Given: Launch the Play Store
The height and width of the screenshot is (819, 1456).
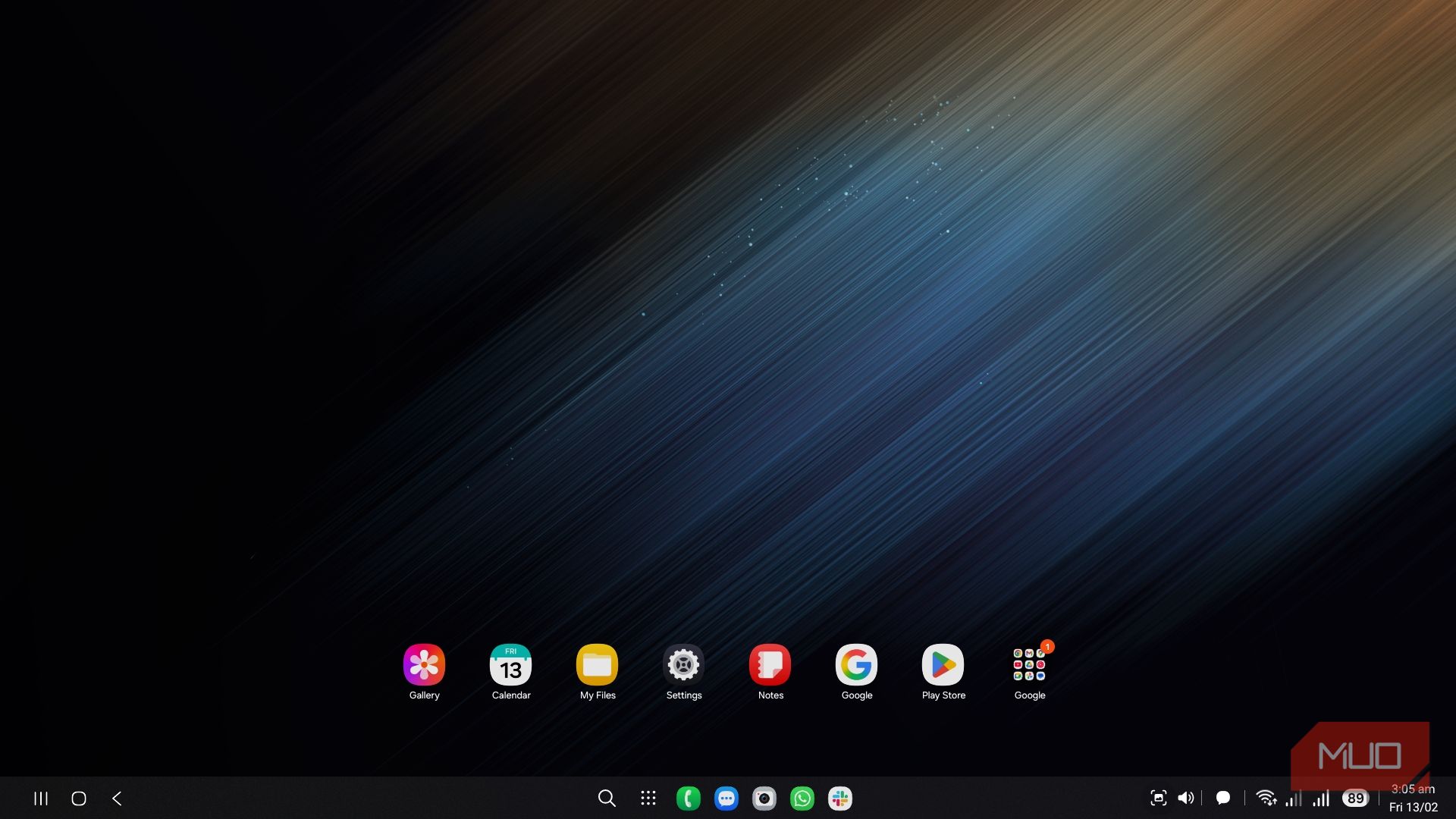Looking at the screenshot, I should [x=943, y=665].
